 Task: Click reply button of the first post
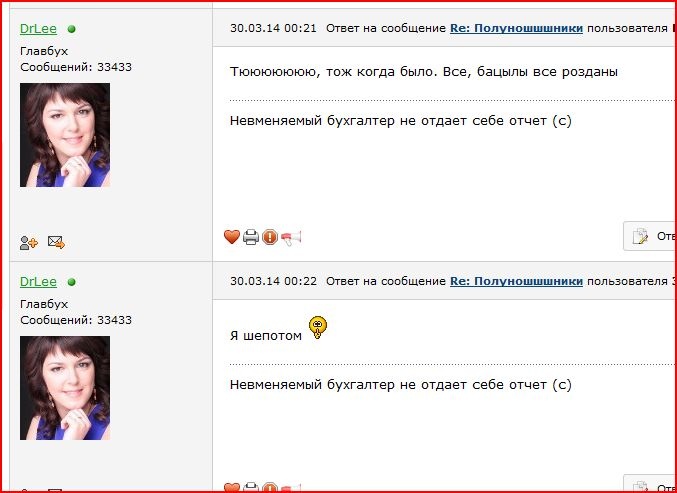[x=650, y=236]
